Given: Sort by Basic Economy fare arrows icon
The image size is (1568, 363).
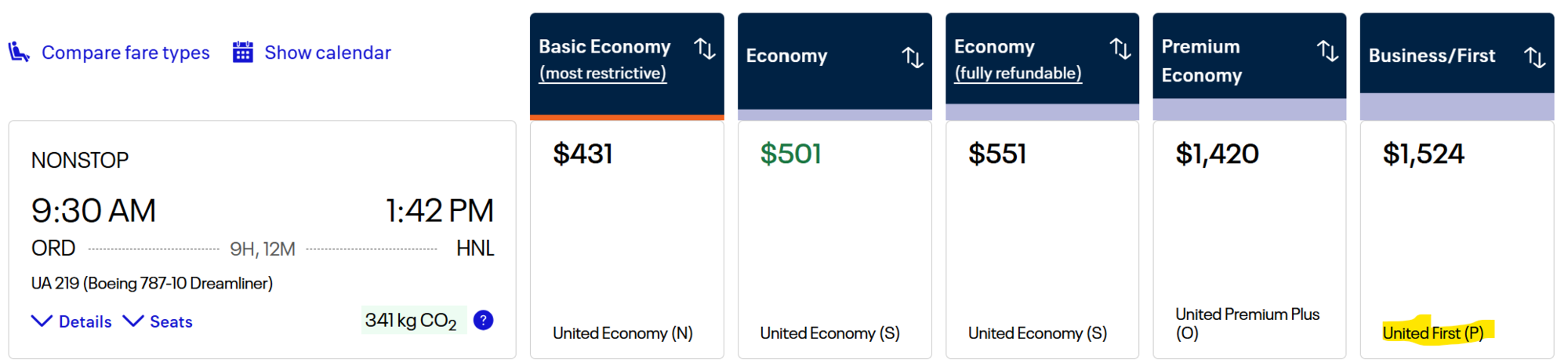Looking at the screenshot, I should pos(705,49).
